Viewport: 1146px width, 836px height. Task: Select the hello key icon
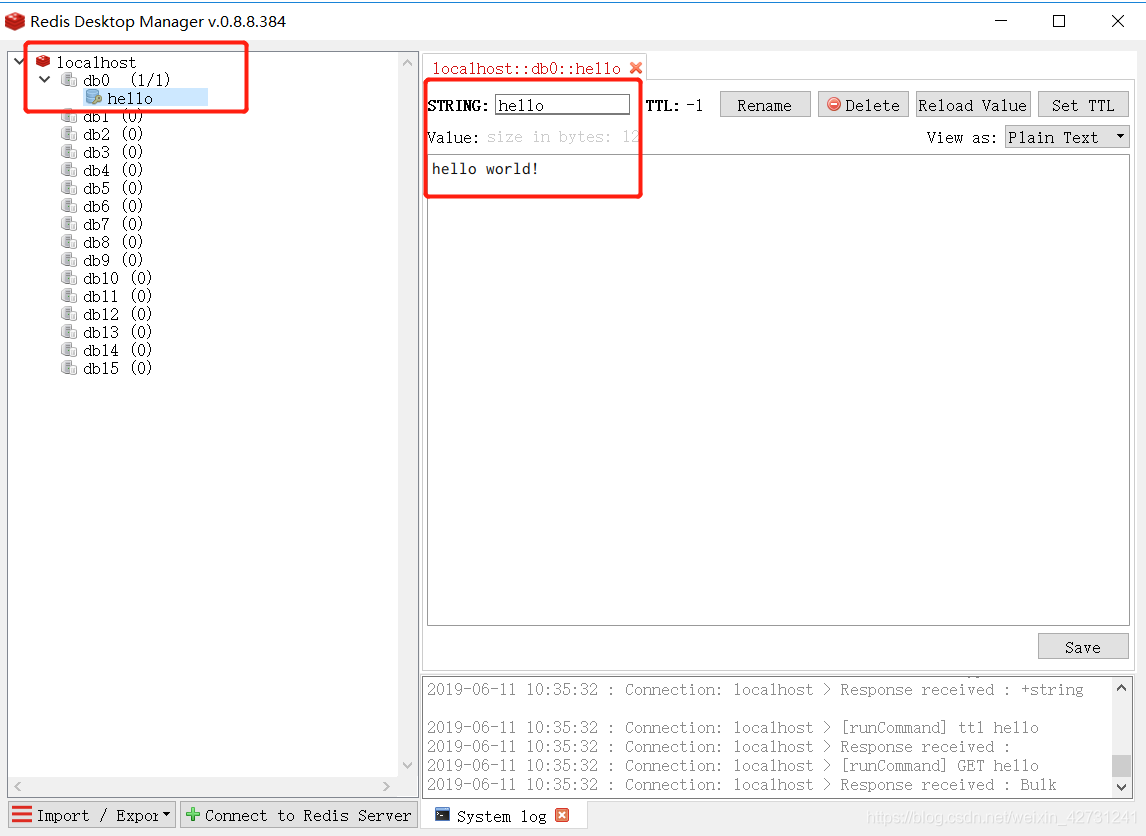click(x=94, y=97)
